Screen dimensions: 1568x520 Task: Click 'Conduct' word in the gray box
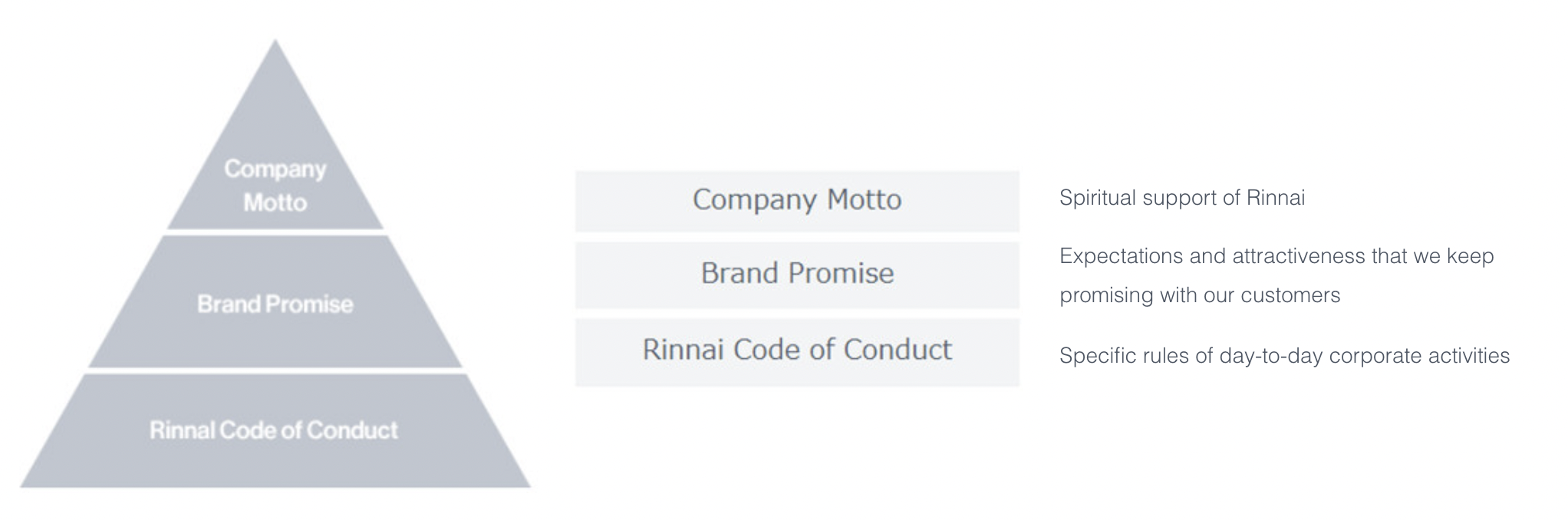coord(898,350)
